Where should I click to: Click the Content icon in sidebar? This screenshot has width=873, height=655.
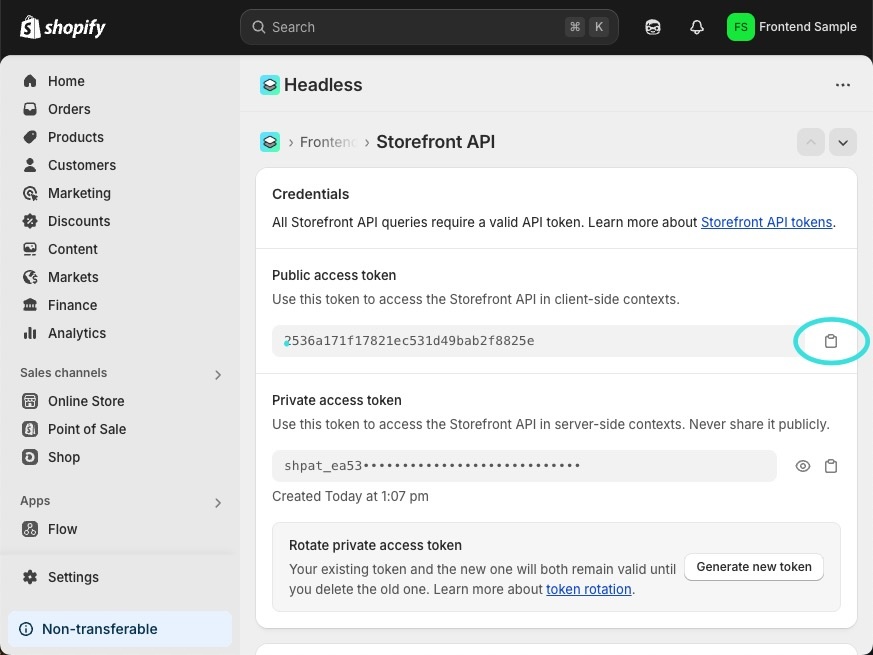[30, 248]
